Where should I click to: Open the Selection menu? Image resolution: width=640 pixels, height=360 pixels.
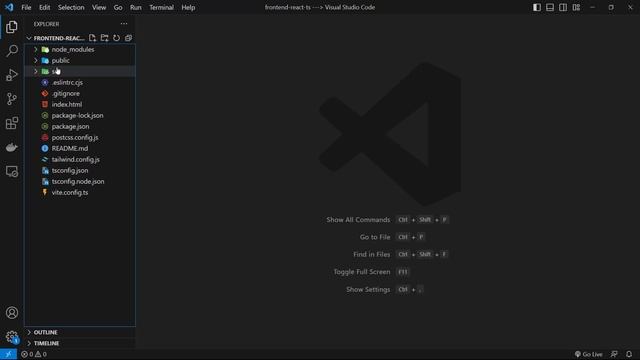point(71,7)
